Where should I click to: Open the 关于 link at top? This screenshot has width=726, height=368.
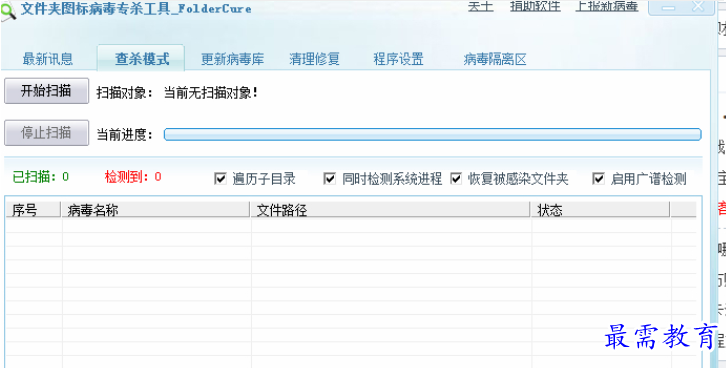click(481, 6)
